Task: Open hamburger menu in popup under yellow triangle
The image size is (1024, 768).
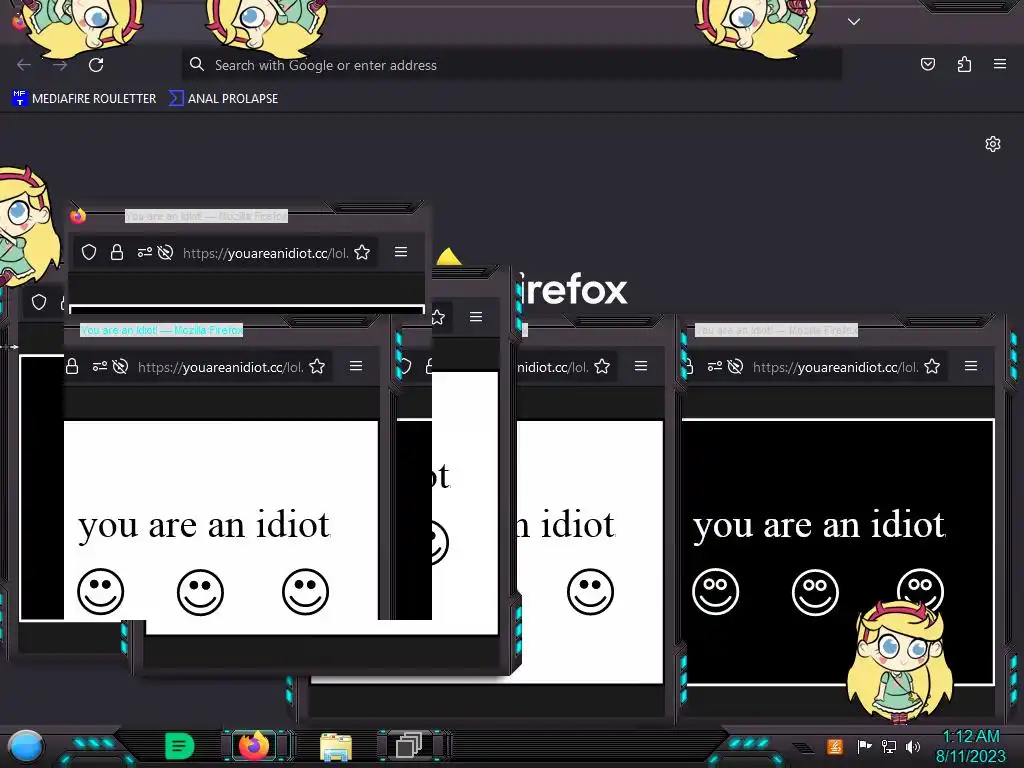Action: pyautogui.click(x=476, y=317)
